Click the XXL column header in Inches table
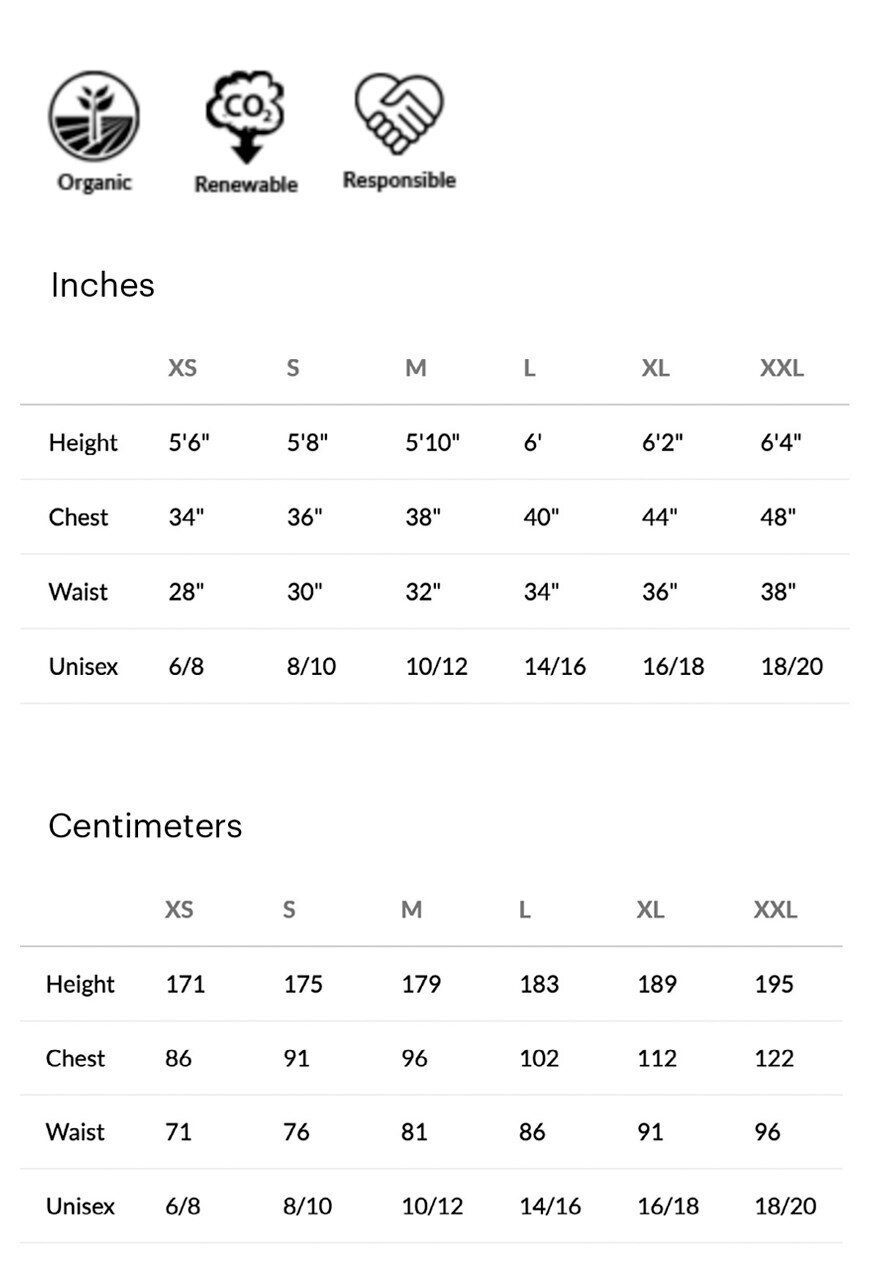Screen dimensions: 870x1262 tap(781, 368)
